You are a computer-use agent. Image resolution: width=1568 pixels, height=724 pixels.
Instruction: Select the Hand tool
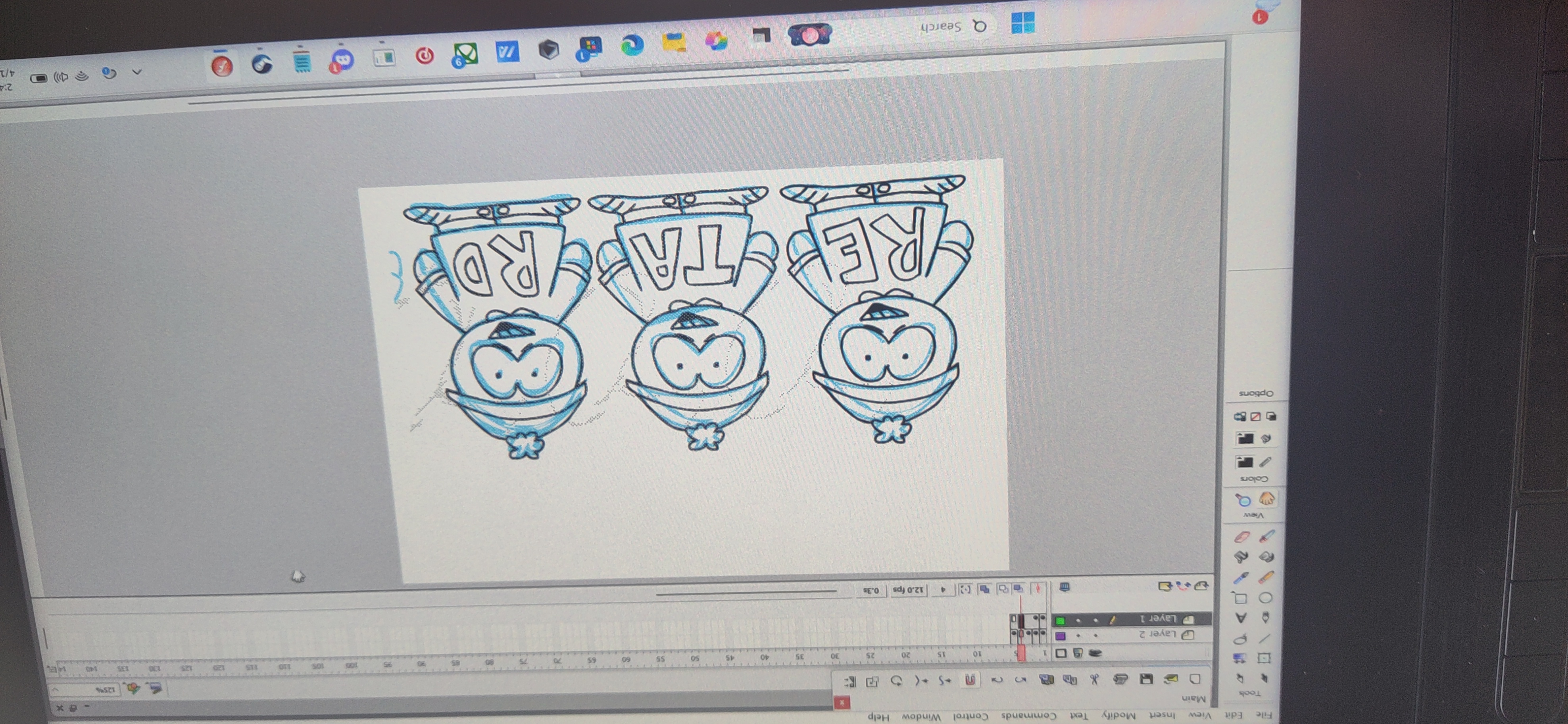pyautogui.click(x=1267, y=499)
